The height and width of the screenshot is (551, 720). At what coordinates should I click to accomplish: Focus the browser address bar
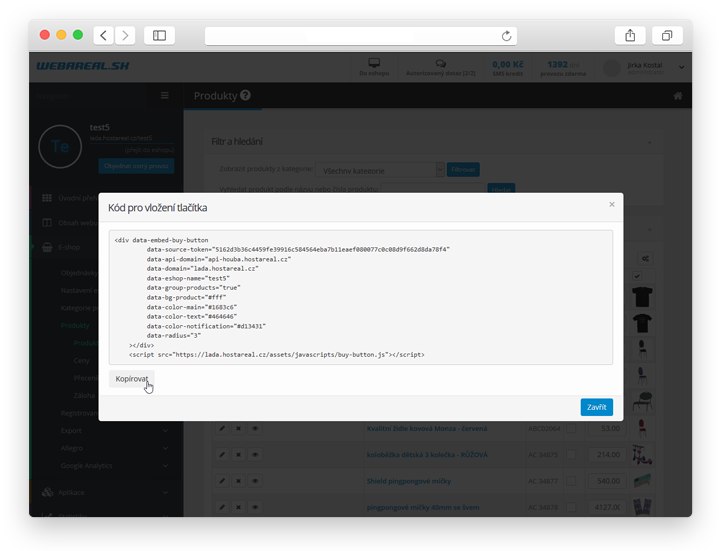tap(361, 36)
